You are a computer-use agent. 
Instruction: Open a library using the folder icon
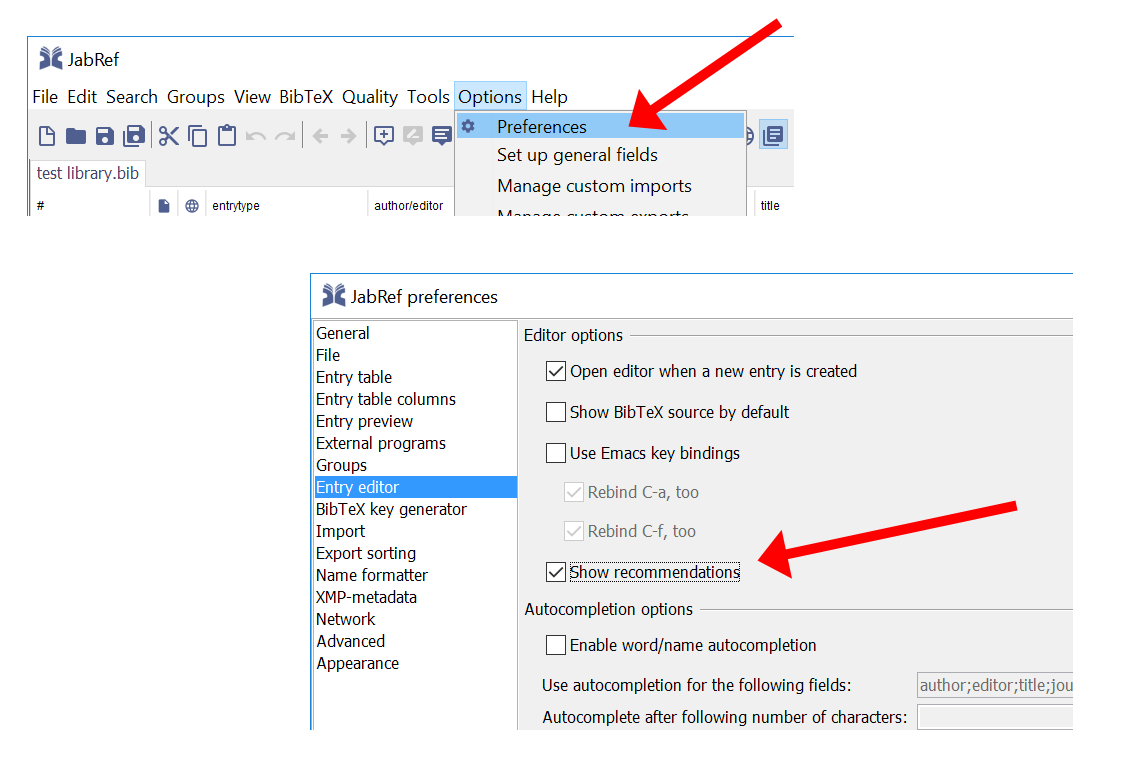76,136
